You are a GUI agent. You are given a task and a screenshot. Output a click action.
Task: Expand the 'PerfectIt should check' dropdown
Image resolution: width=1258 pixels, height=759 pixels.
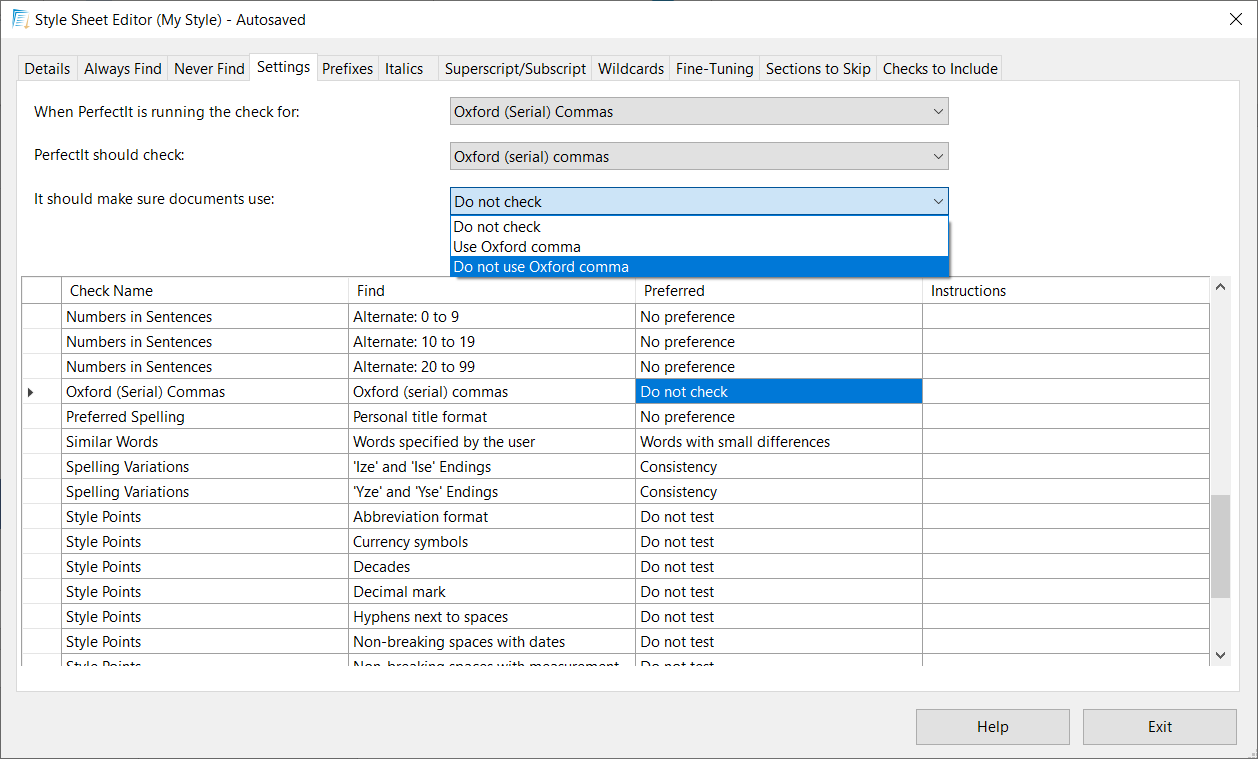coord(698,157)
